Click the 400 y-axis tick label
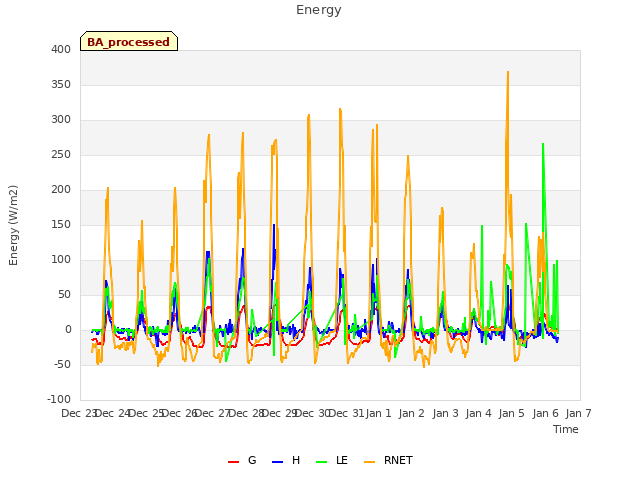Image resolution: width=640 pixels, height=480 pixels. coord(61,49)
